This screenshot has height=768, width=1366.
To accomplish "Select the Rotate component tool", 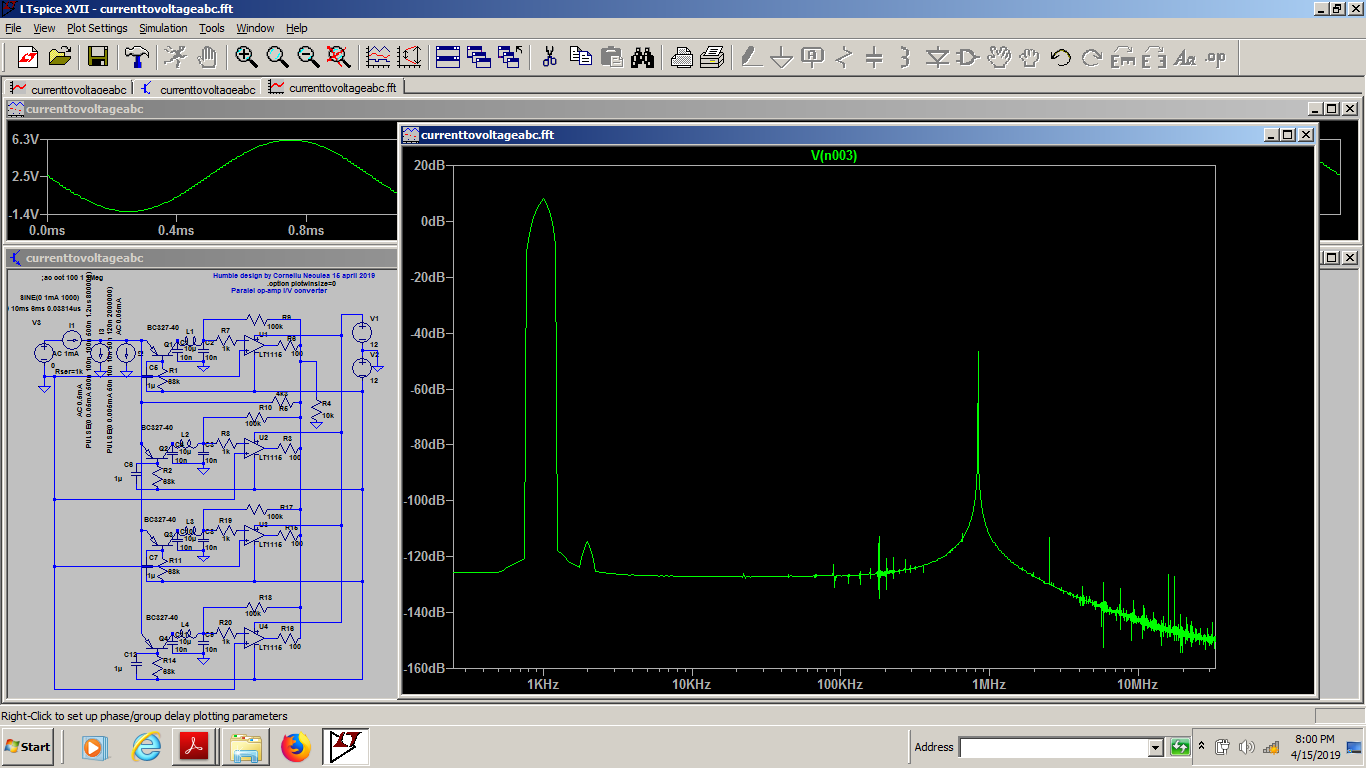I will coord(1122,57).
